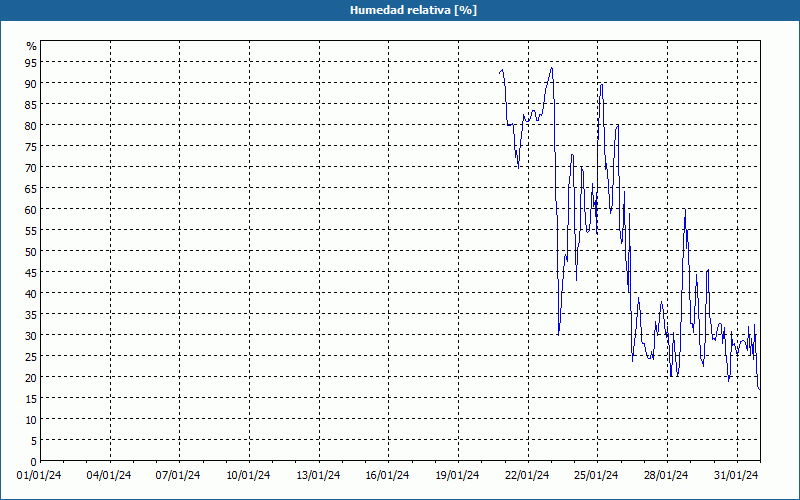Click the 13/01/24 date label

tap(318, 476)
